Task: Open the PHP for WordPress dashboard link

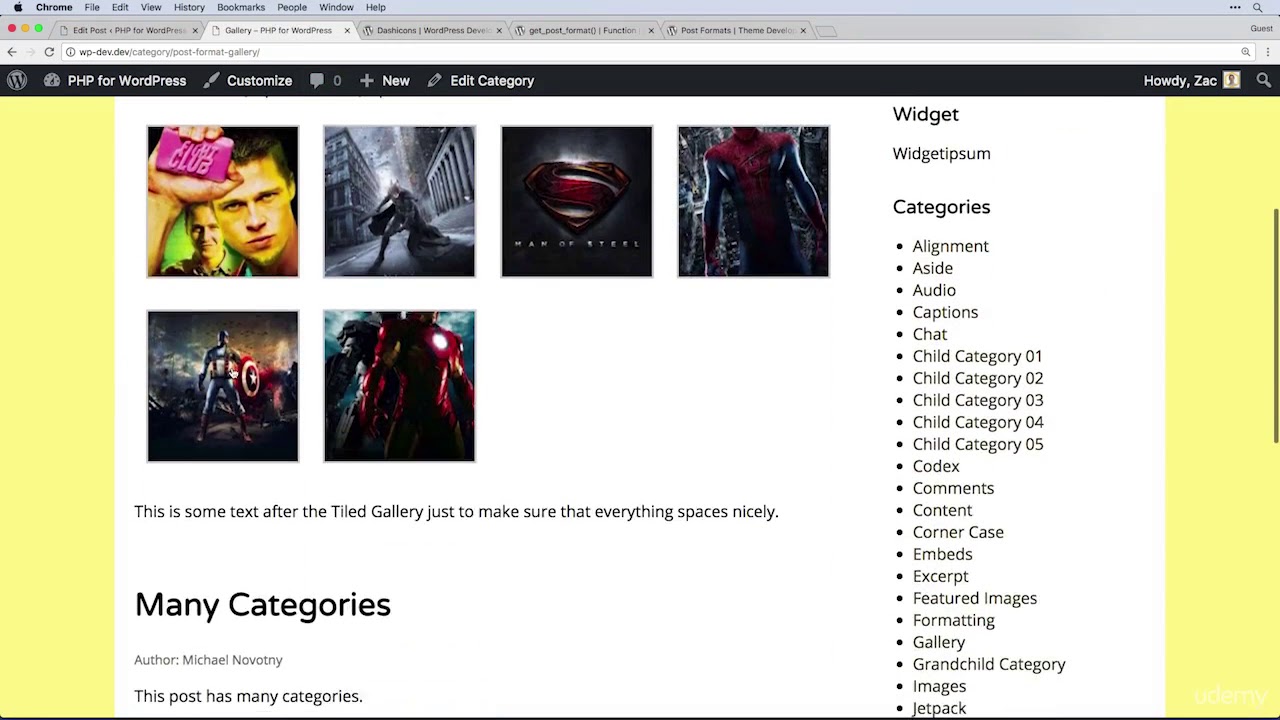Action: coord(115,81)
